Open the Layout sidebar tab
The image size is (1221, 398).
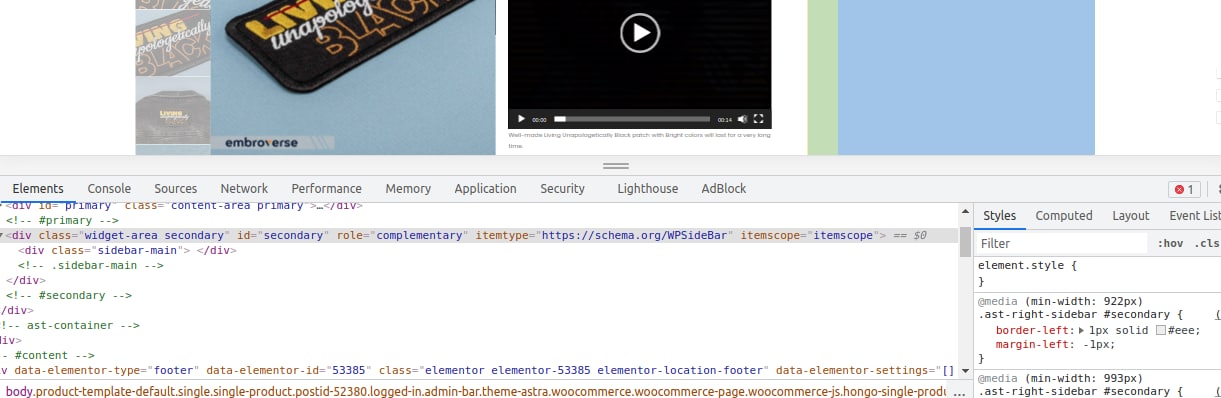[x=1131, y=215]
